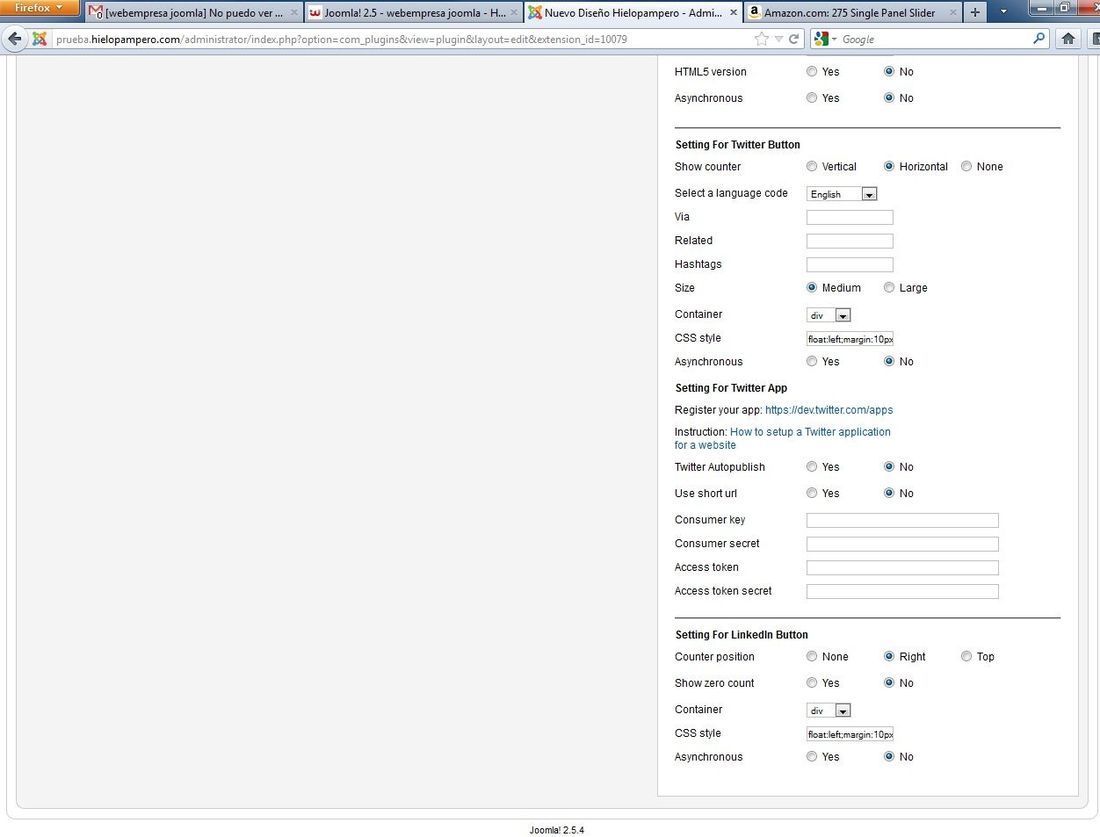Click the Related text field

click(850, 241)
